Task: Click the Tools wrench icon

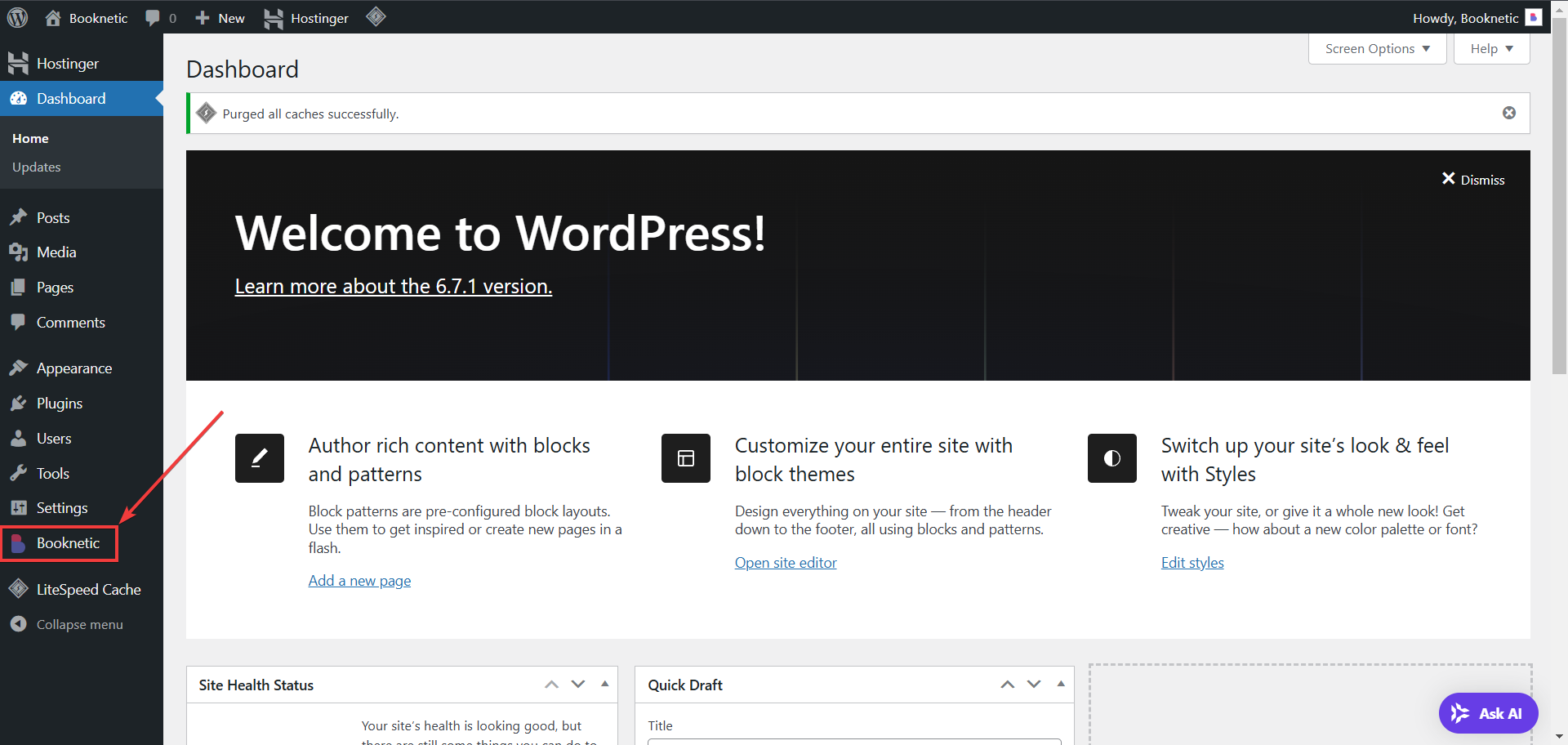Action: click(x=18, y=473)
